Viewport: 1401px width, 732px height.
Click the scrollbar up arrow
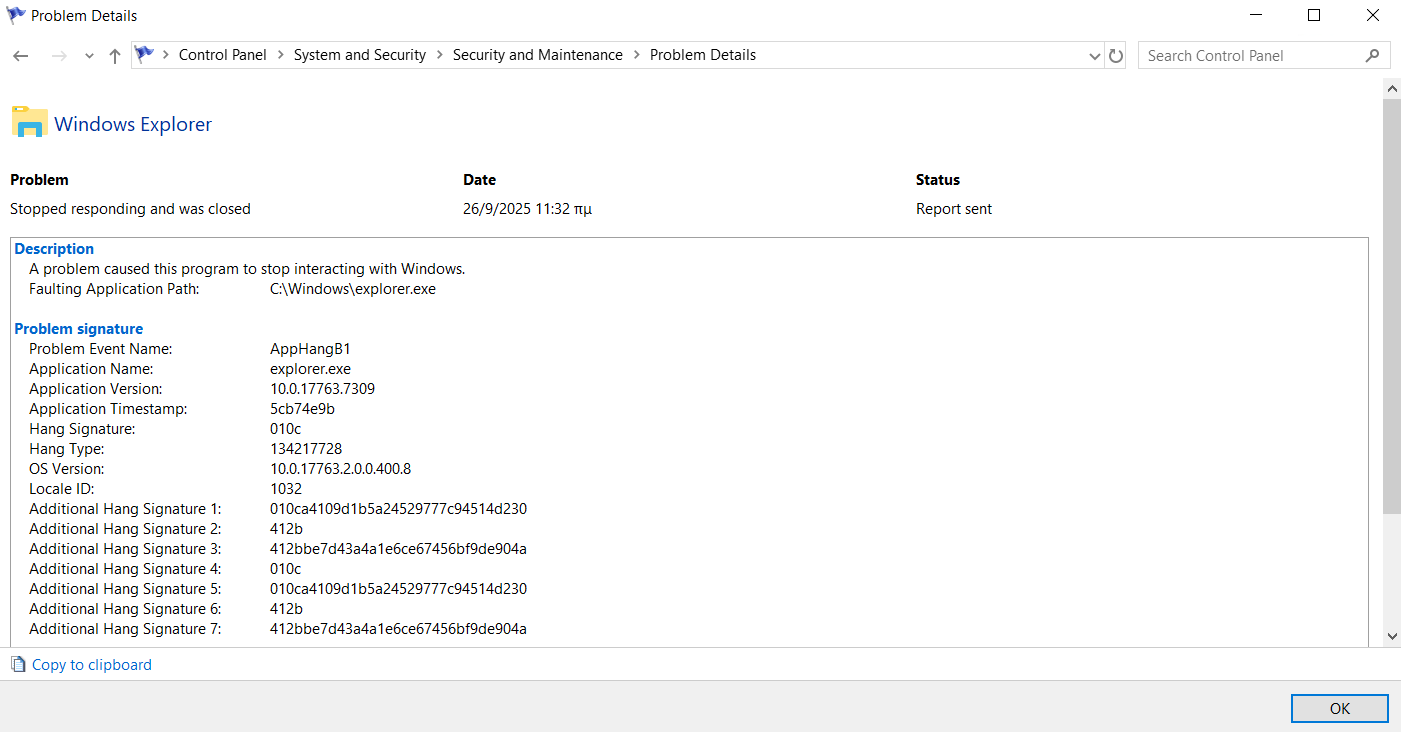(1391, 89)
